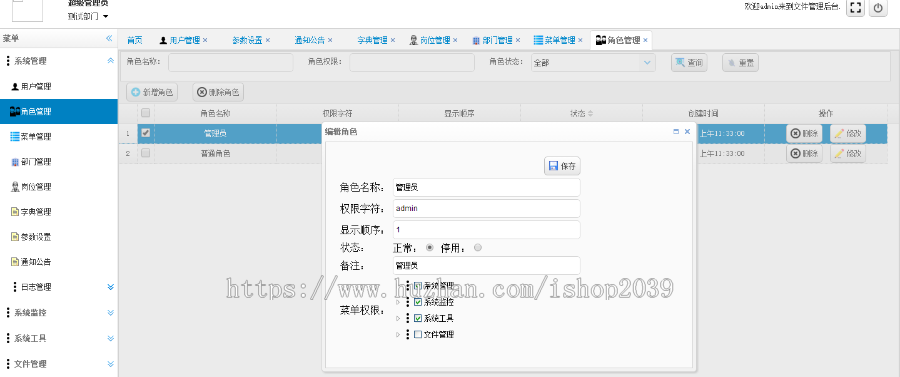
Task: Close the 字典管理 tab with its ×
Action: pyautogui.click(x=393, y=40)
